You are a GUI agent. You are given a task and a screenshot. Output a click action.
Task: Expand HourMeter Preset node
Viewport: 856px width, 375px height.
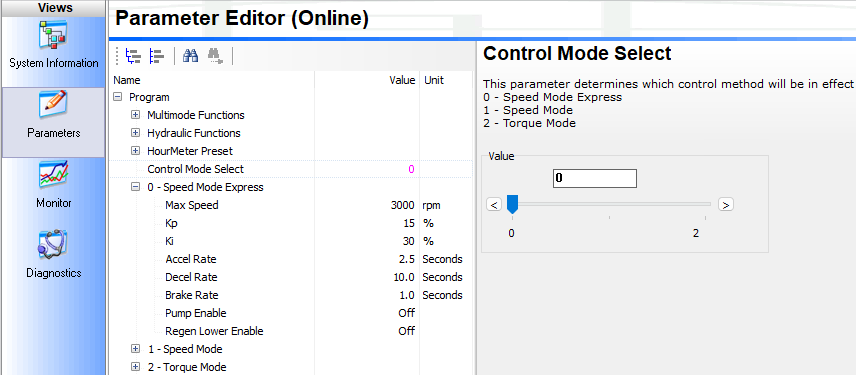tap(135, 151)
